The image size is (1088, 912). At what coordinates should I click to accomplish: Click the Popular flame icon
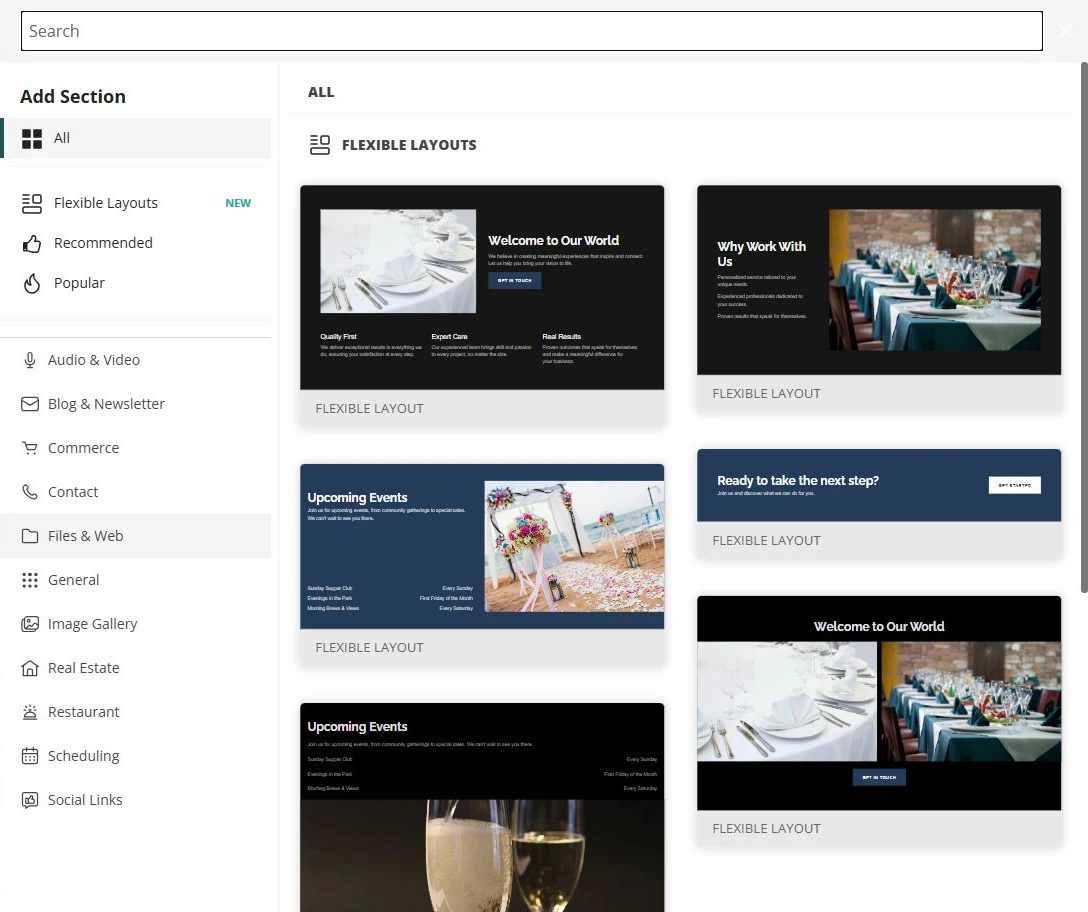point(32,283)
